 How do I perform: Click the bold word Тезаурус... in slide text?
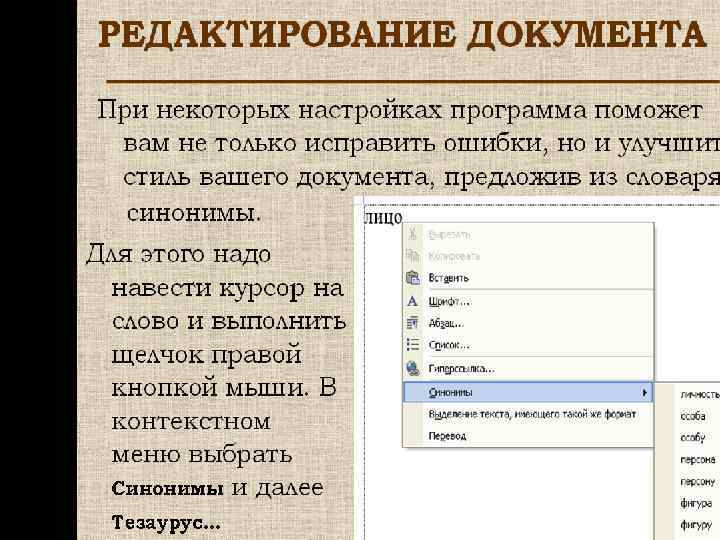coord(166,523)
